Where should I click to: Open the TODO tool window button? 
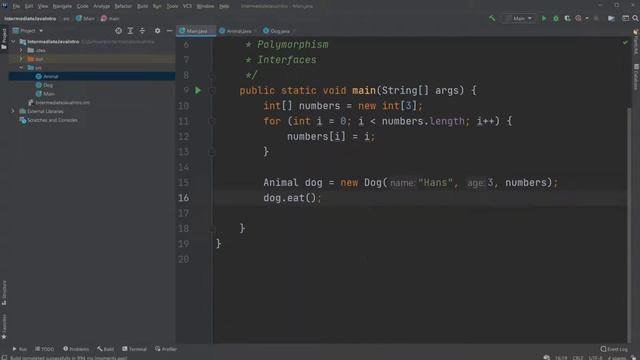point(44,349)
